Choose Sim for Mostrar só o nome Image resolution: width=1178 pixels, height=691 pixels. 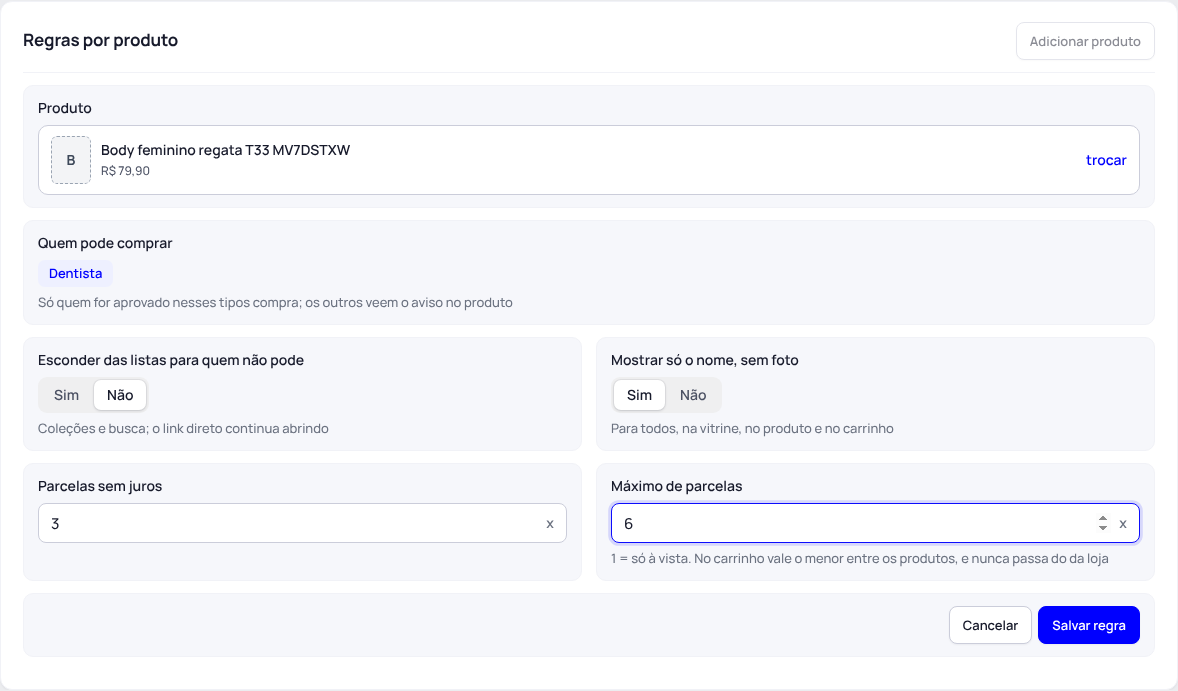[639, 395]
